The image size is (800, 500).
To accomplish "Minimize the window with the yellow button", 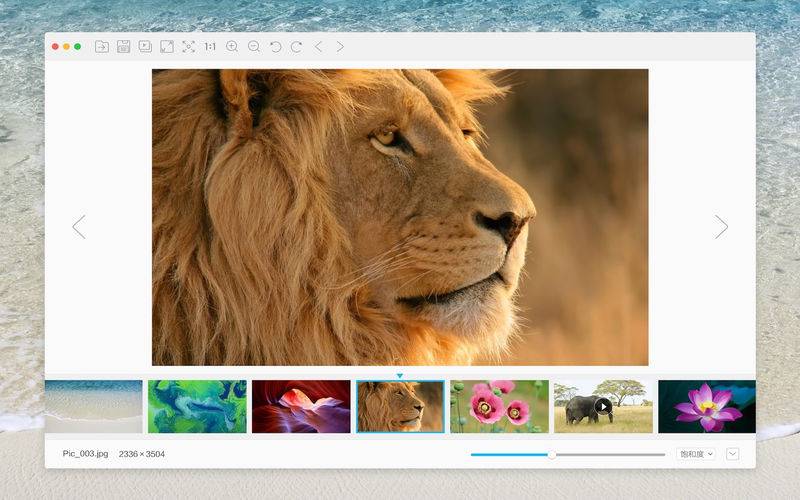I will tap(66, 46).
